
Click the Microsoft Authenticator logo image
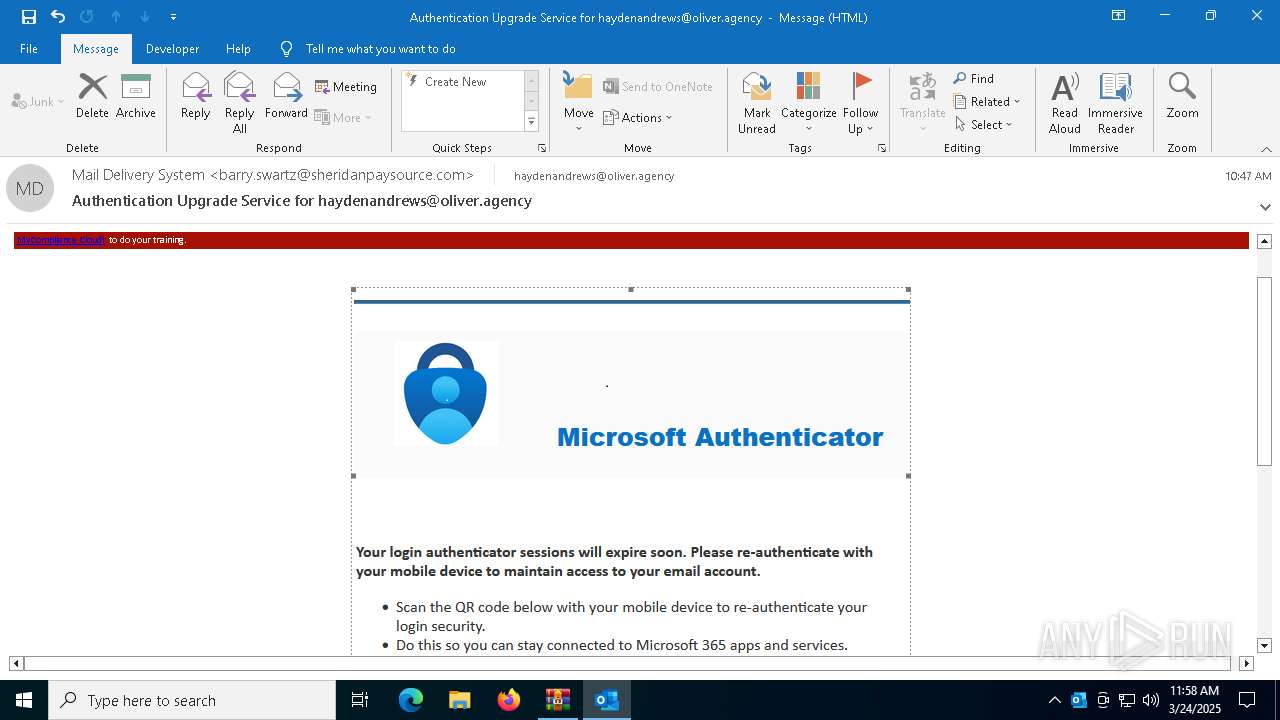point(446,393)
